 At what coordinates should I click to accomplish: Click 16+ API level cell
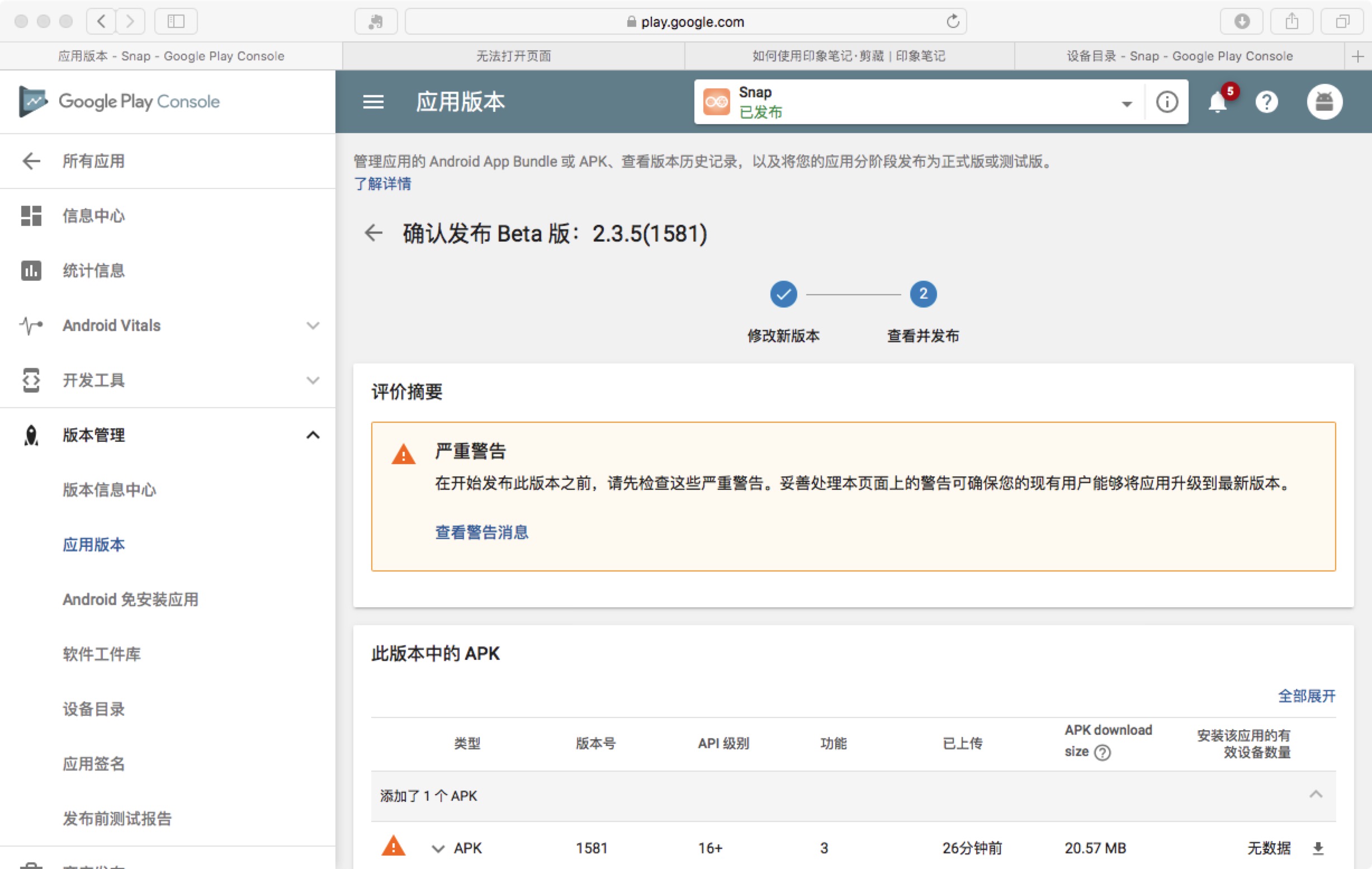point(710,848)
